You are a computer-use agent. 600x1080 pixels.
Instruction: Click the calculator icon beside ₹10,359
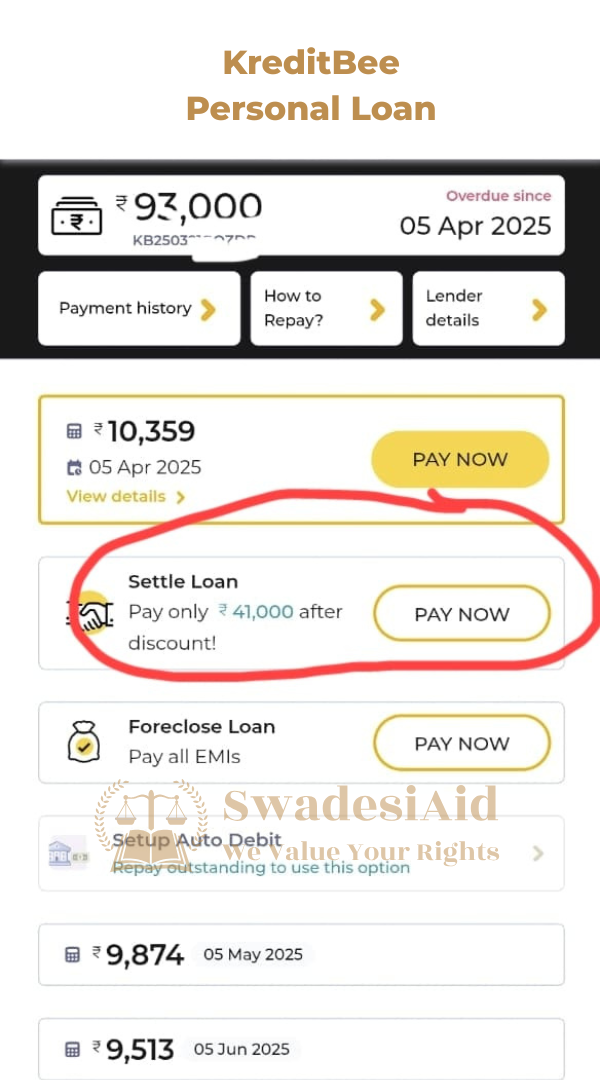pyautogui.click(x=74, y=431)
